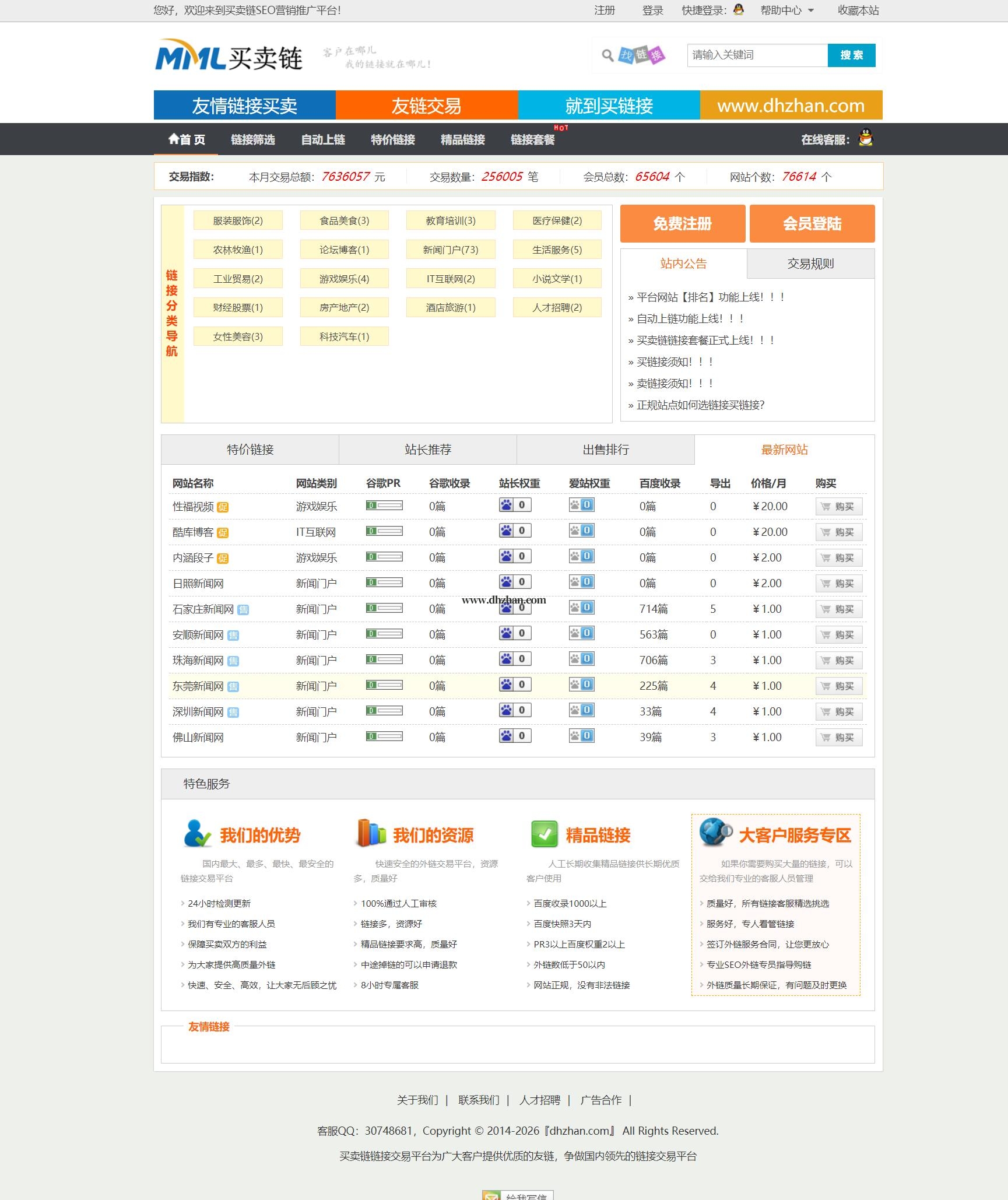The height and width of the screenshot is (1200, 1008).
Task: Expand the 帮助中心 dropdown
Action: coord(786,10)
